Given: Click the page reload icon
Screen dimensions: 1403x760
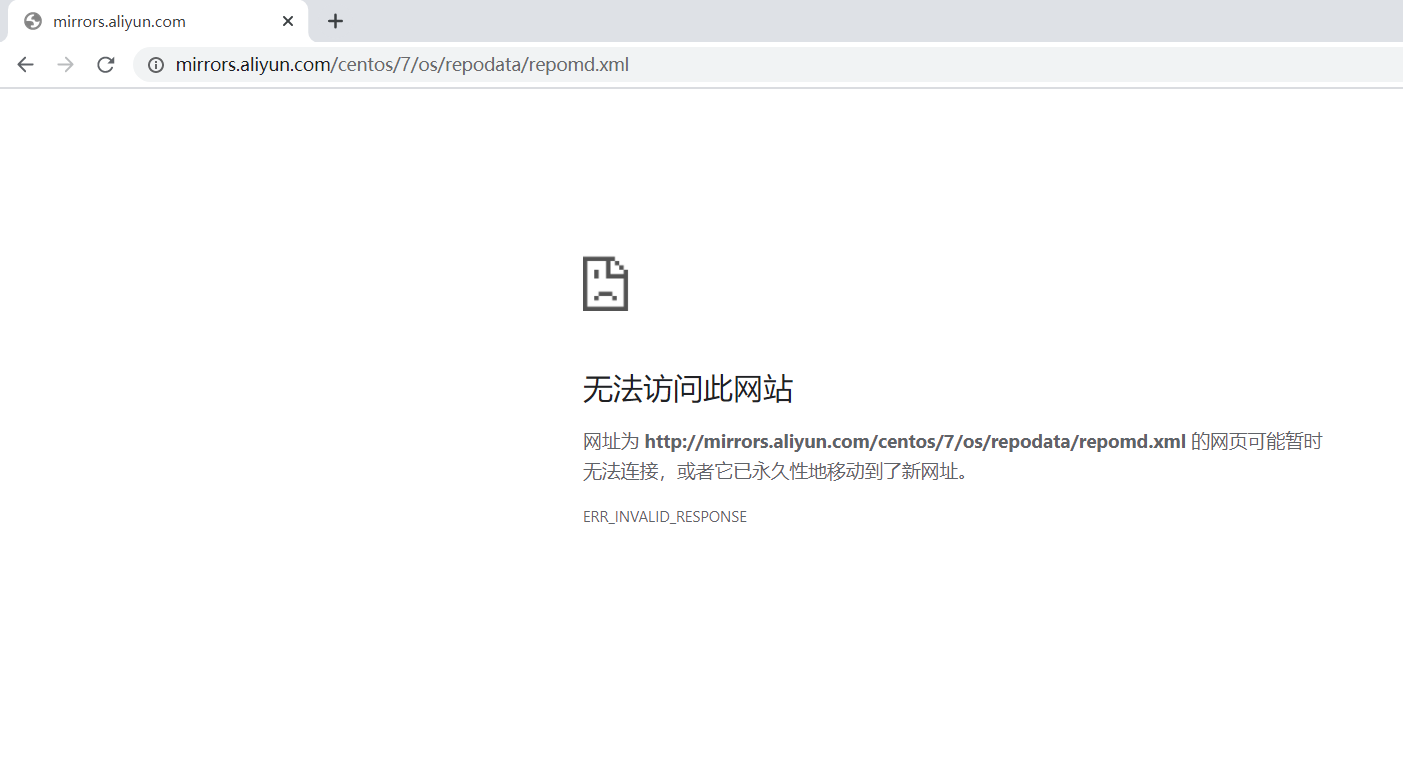Looking at the screenshot, I should click(105, 64).
